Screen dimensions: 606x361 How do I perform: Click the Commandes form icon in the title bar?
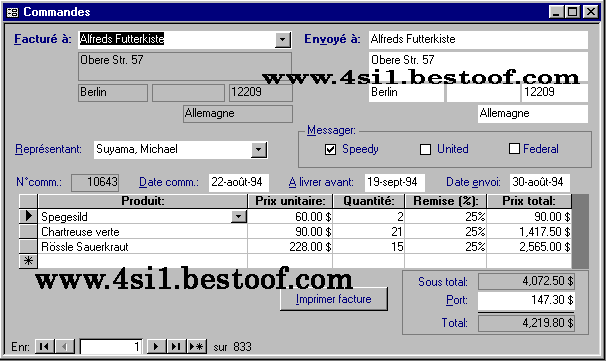pos(12,12)
